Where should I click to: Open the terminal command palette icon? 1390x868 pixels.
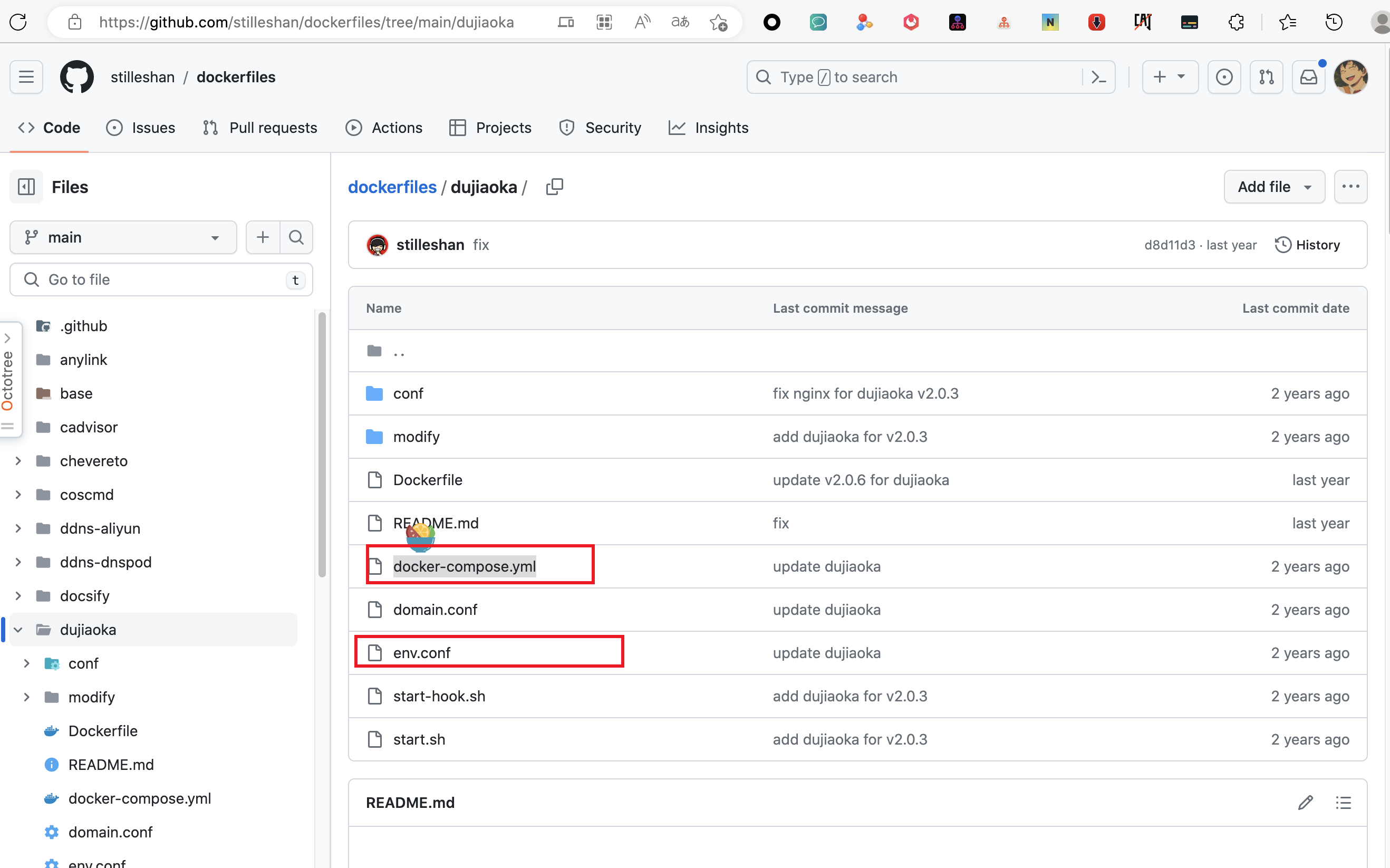[1100, 77]
